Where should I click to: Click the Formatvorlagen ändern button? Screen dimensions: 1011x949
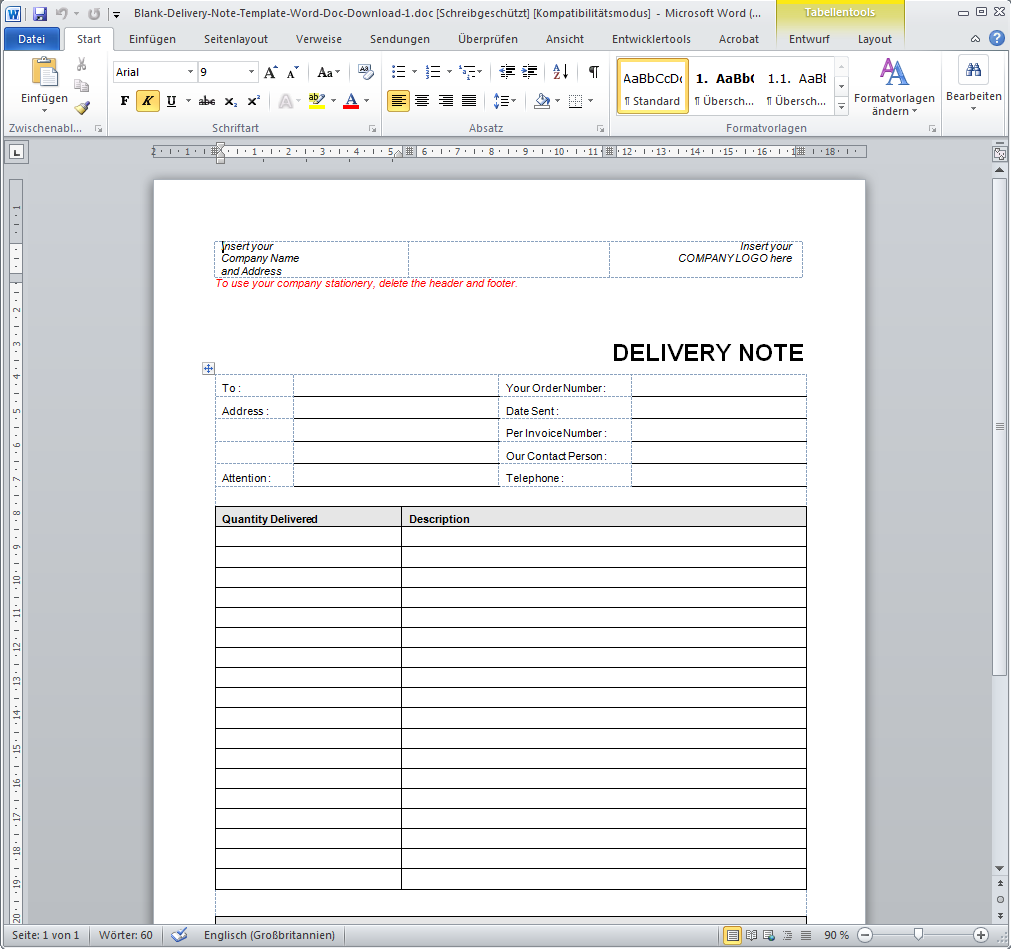[x=894, y=87]
